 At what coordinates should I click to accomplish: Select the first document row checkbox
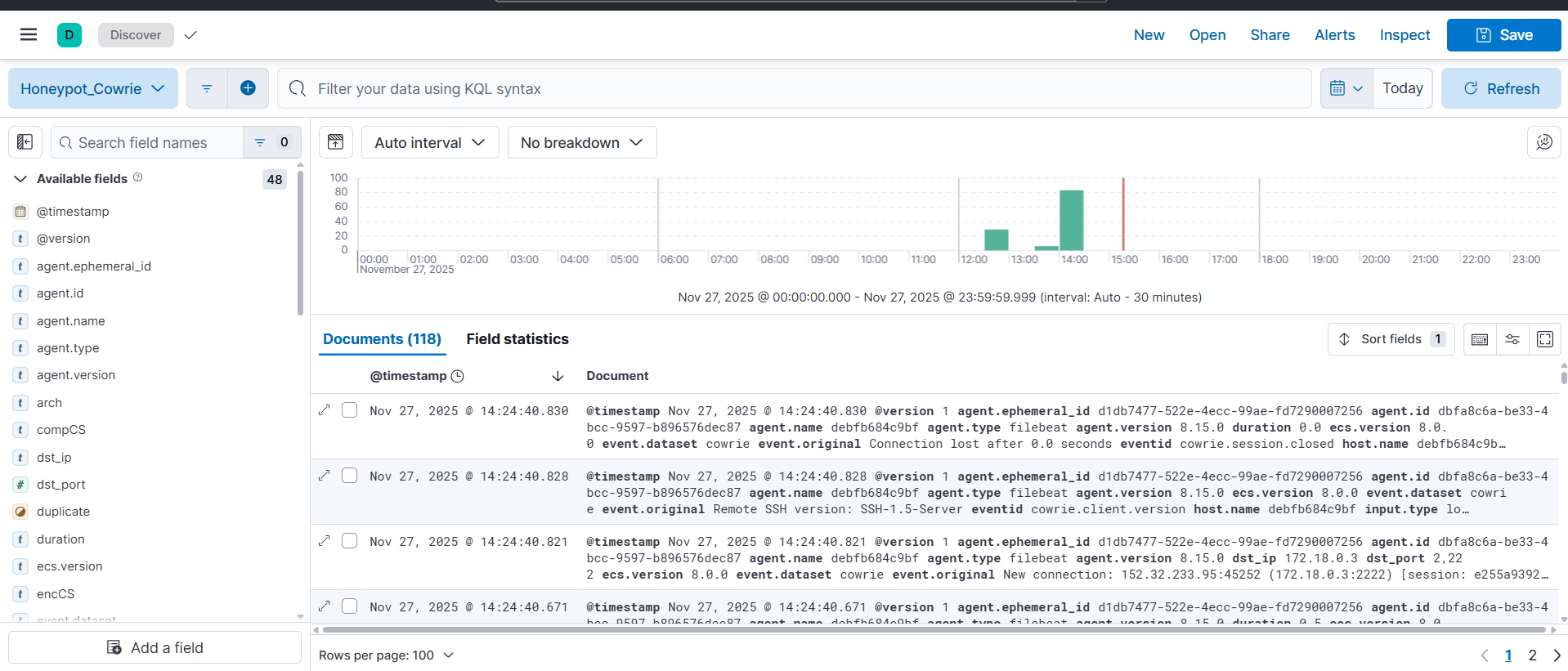coord(350,410)
